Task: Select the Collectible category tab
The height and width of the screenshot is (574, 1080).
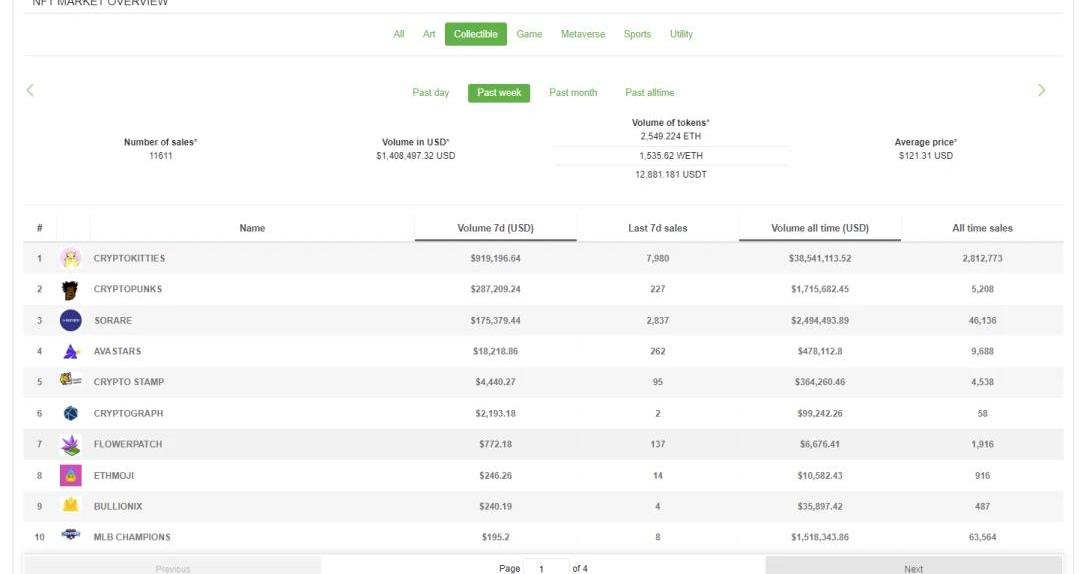Action: (x=475, y=34)
